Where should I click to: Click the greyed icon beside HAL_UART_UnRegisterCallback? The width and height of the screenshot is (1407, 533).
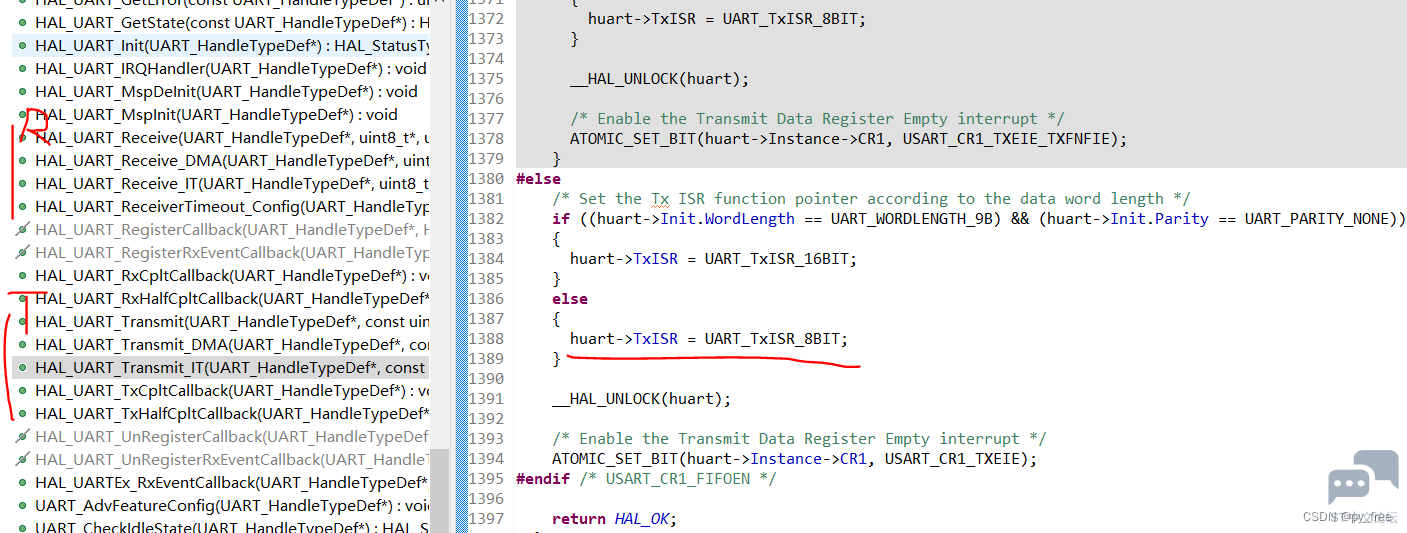(x=23, y=437)
